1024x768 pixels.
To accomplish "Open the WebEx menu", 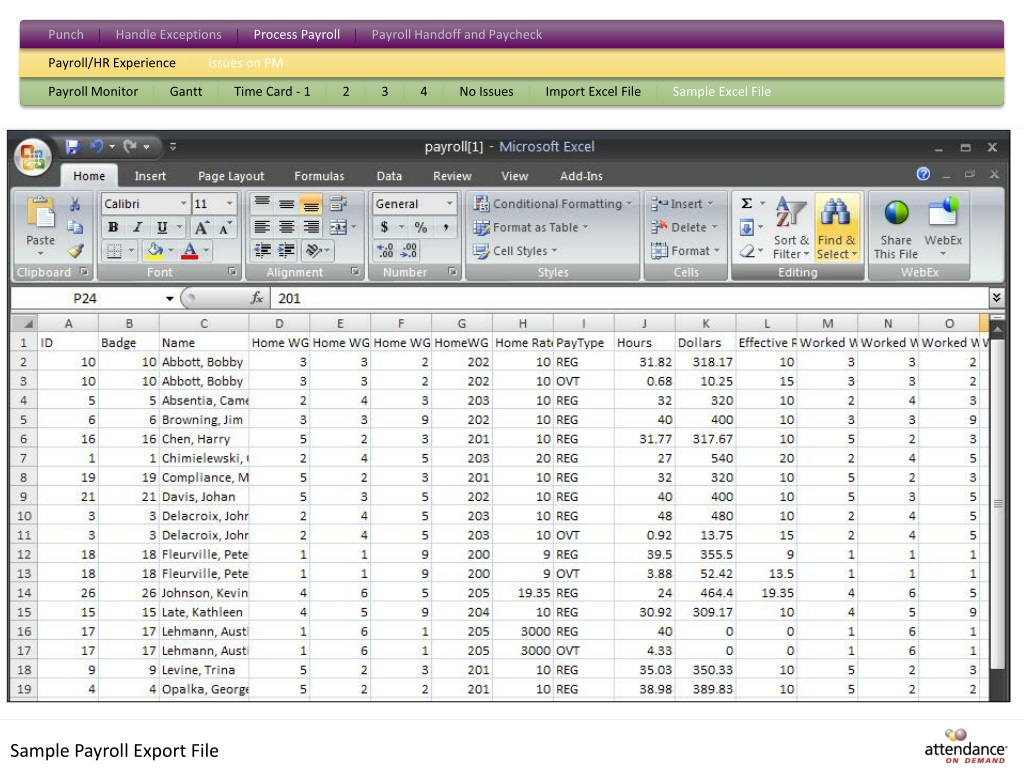I will tap(942, 228).
